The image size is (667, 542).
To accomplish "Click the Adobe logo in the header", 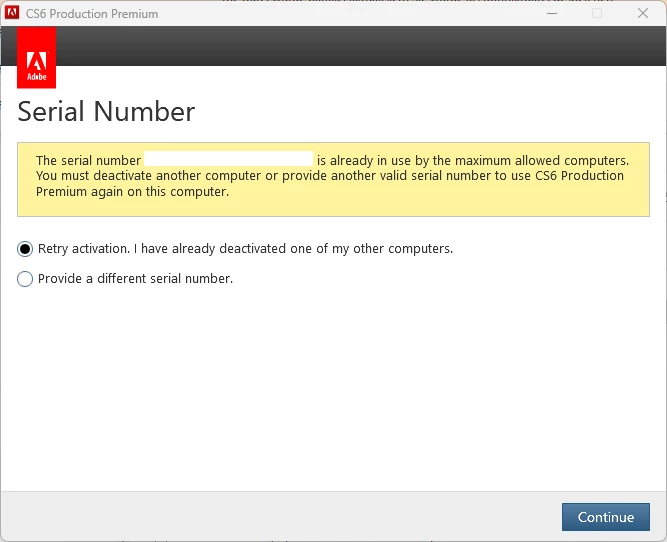I will [37, 58].
